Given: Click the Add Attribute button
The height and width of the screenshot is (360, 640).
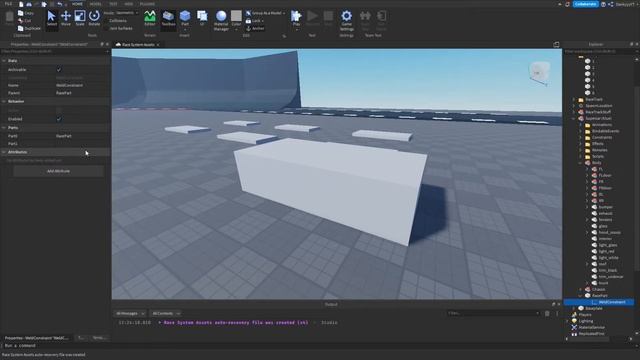Looking at the screenshot, I should point(58,171).
